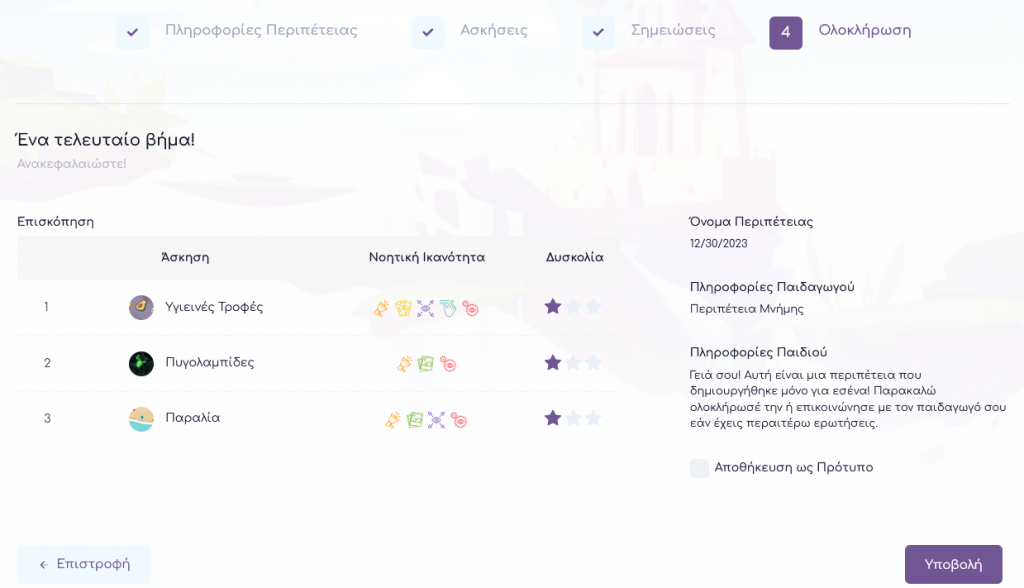
Task: Click the megaphone skill icon for Υγιεινές Τροφές
Action: [382, 308]
